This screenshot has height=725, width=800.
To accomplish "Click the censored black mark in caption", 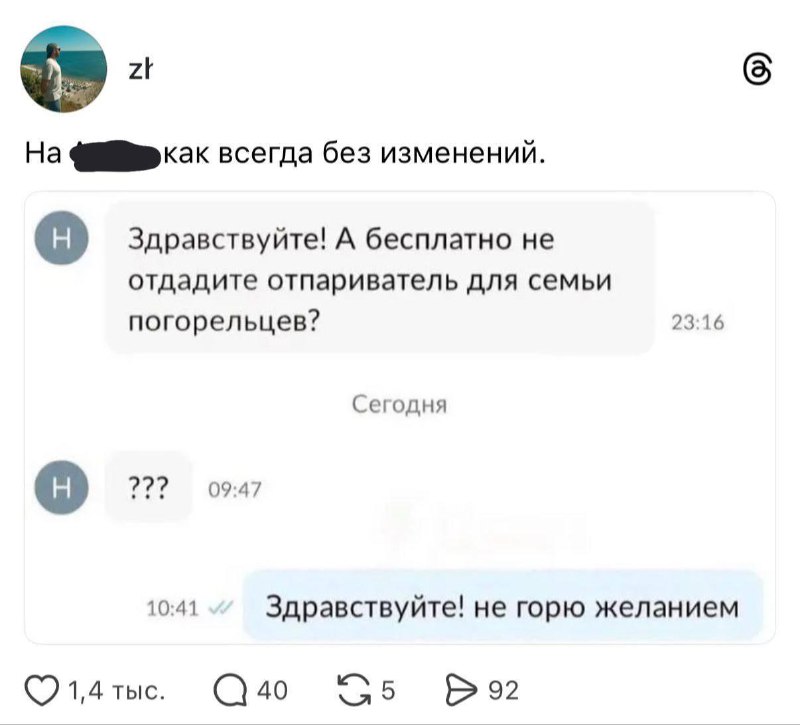I will [116, 150].
